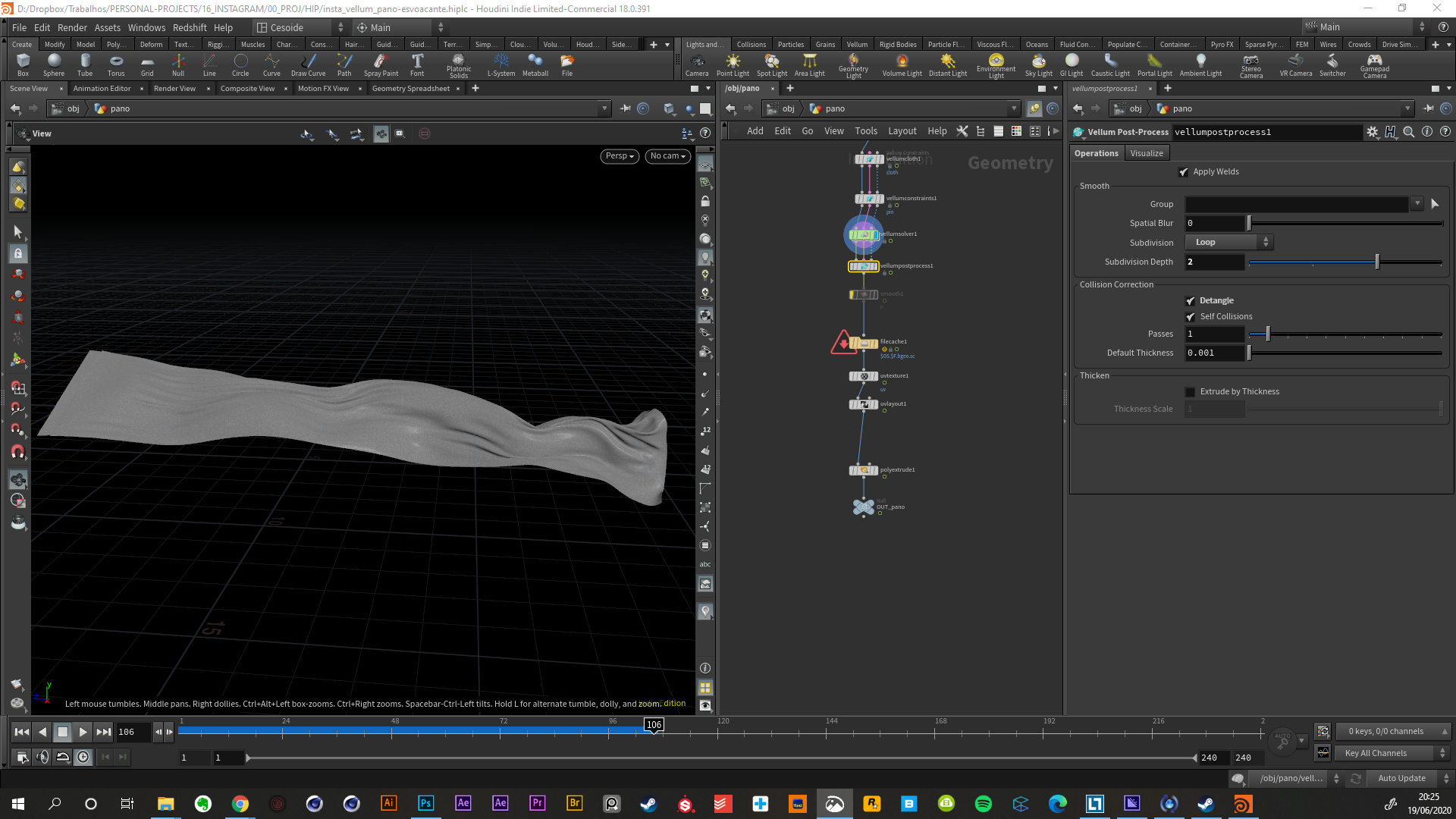
Task: Disable the Self Collisions checkbox
Action: [x=1191, y=317]
